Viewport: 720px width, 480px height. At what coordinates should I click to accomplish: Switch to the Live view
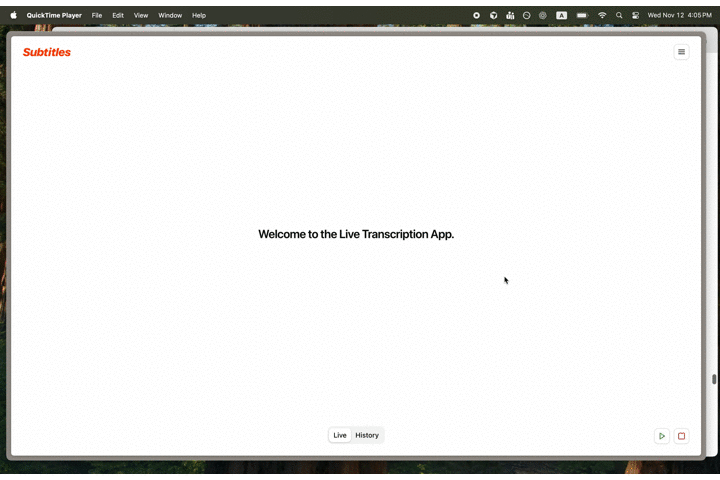click(x=340, y=435)
